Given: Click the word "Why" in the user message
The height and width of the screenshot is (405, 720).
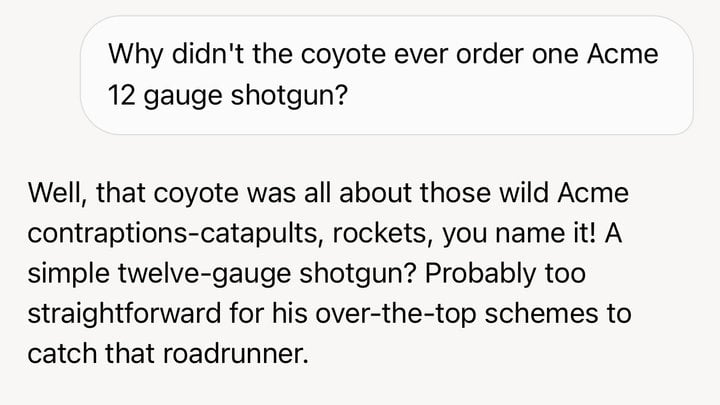Looking at the screenshot, I should coord(135,55).
